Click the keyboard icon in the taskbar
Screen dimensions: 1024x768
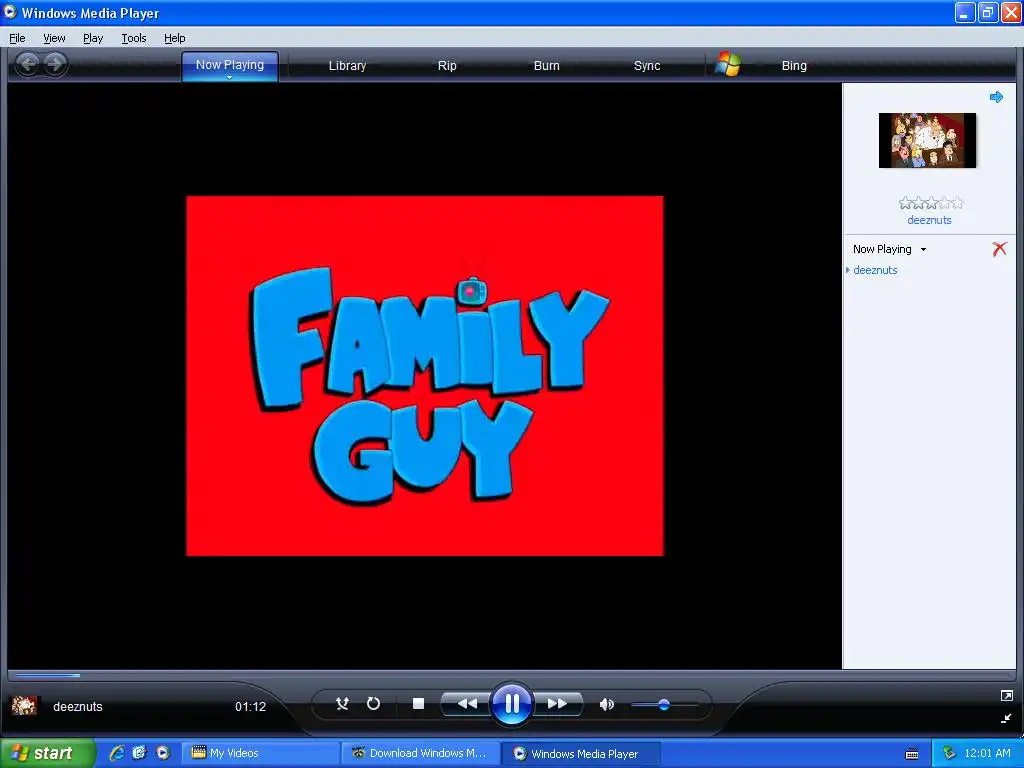tap(912, 754)
